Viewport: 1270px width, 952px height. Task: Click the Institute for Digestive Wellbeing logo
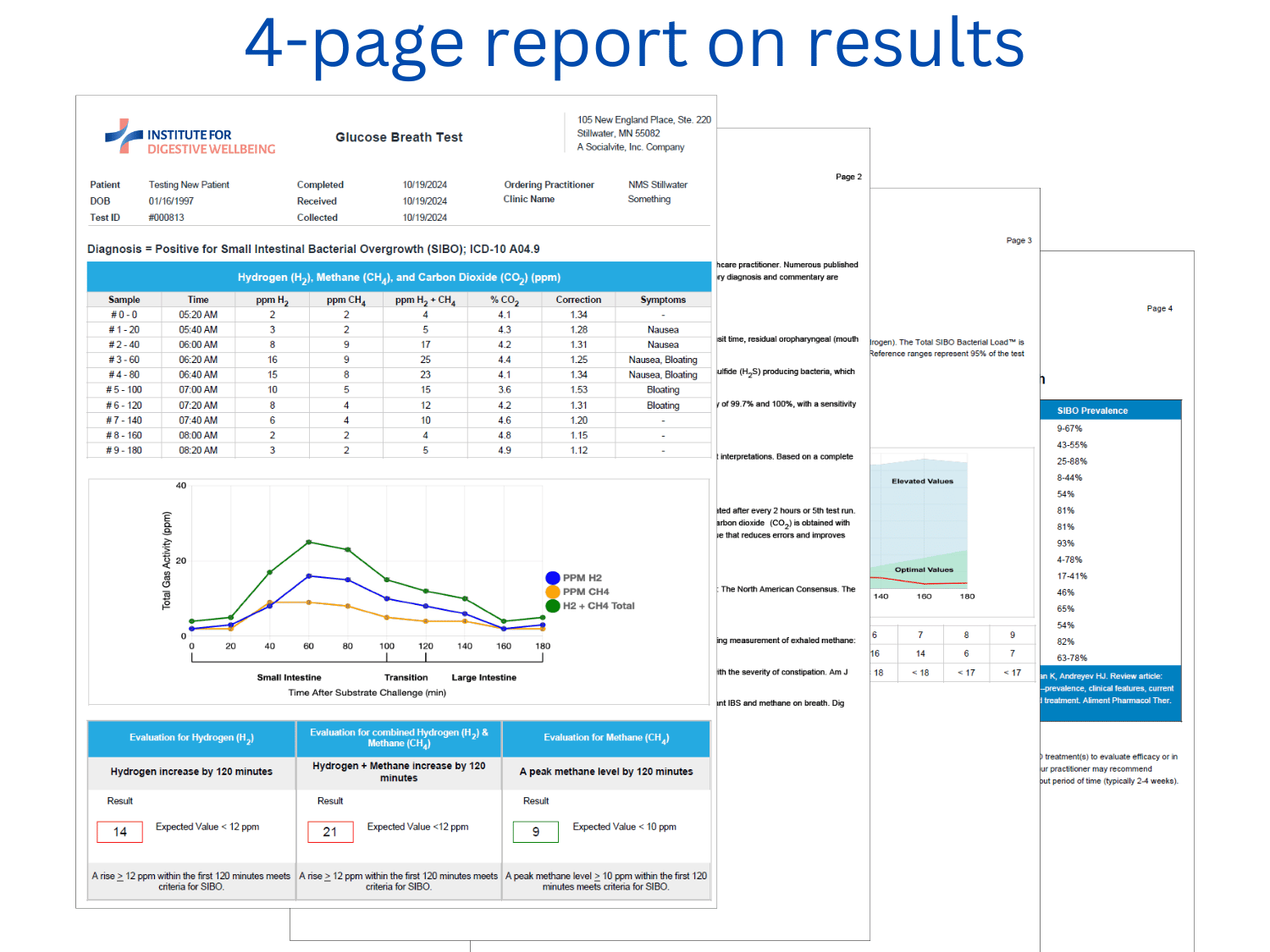click(x=190, y=137)
